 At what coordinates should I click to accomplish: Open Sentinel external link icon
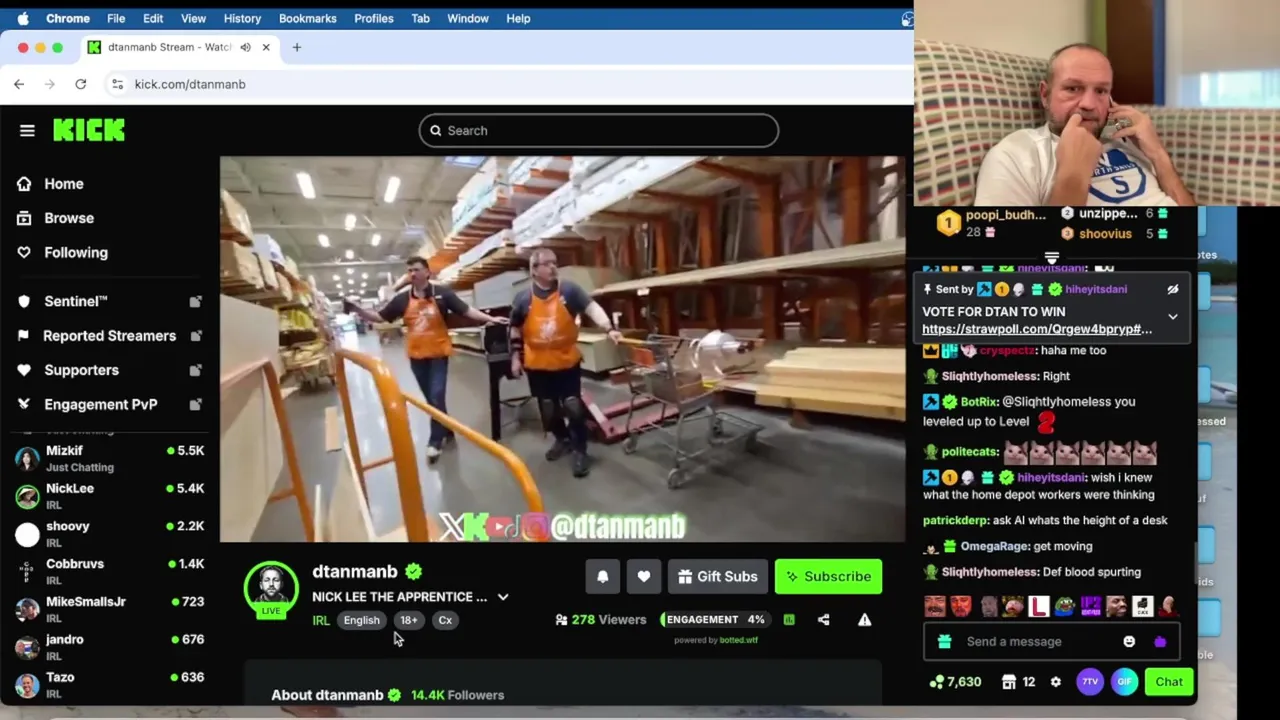point(196,301)
